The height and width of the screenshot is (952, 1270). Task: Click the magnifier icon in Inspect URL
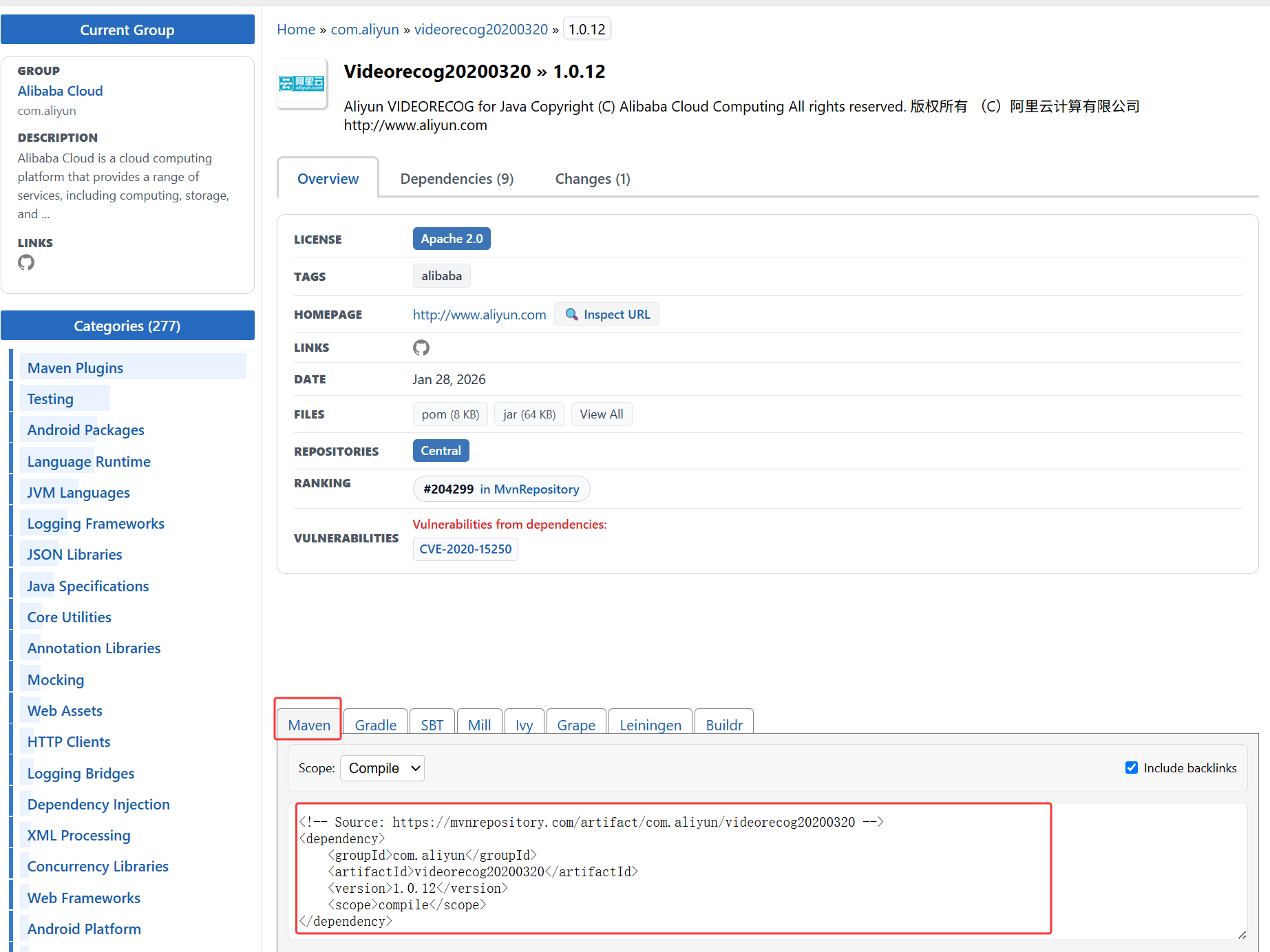[x=571, y=315]
